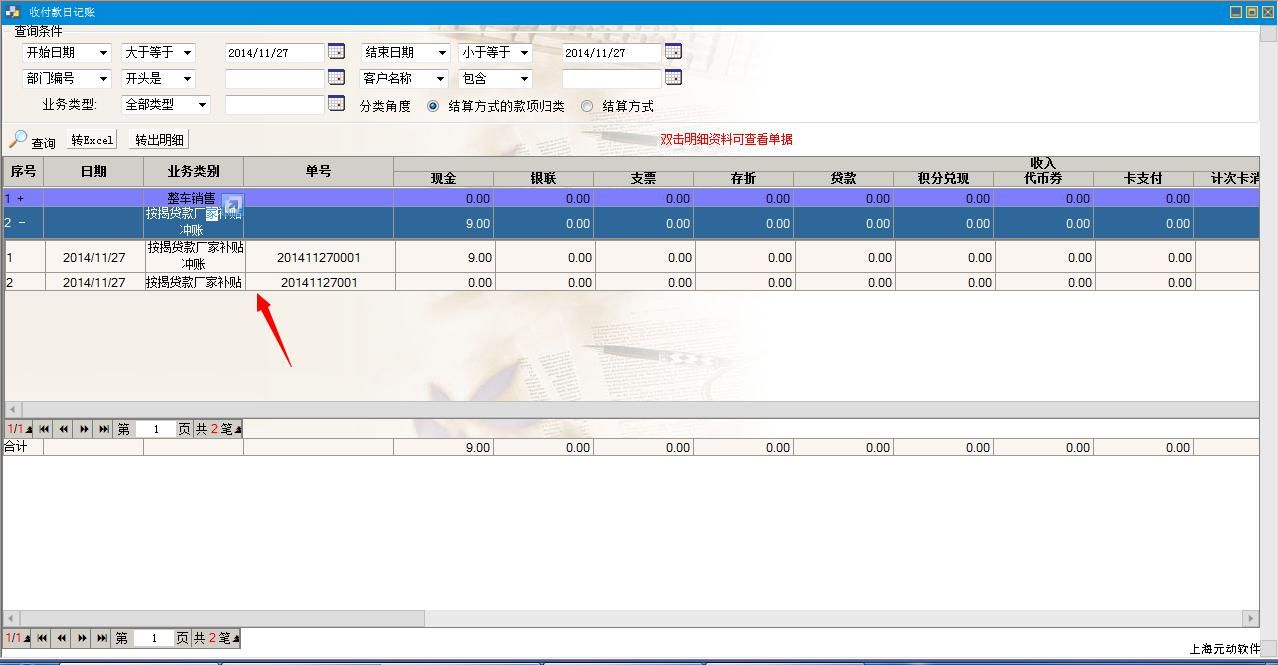The image size is (1278, 665).
Task: Expand row 1 整车销售 with plus sign
Action: 20,199
